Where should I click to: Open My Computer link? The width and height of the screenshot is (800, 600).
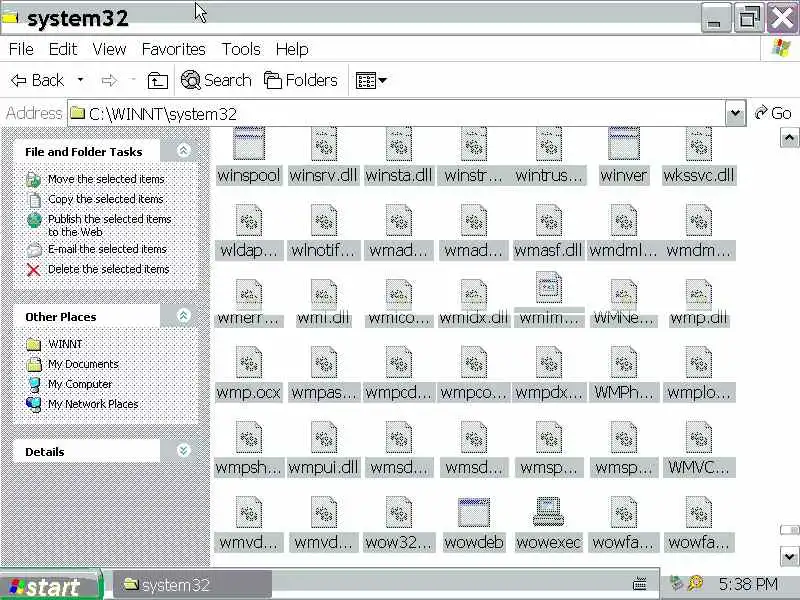coord(80,384)
